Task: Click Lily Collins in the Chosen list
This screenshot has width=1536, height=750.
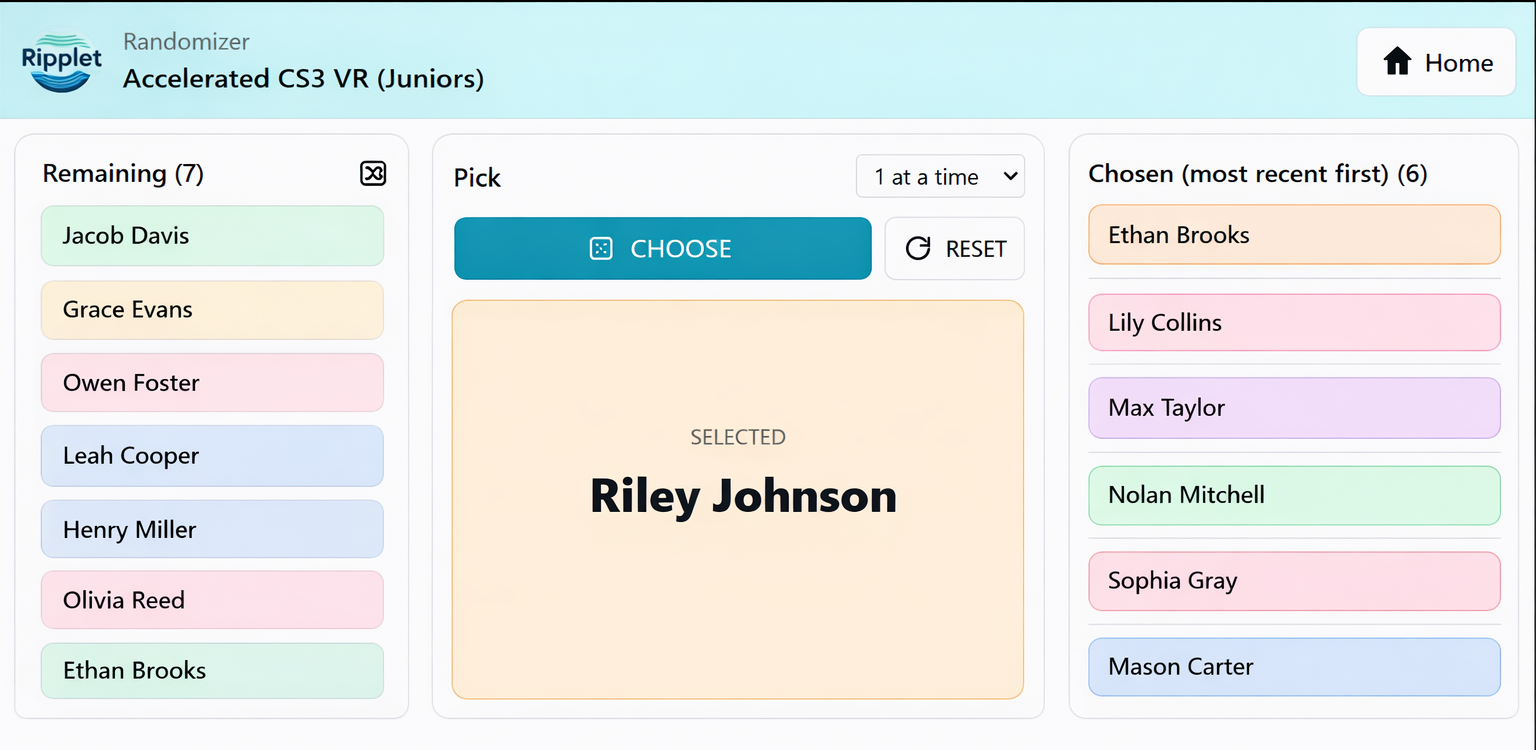Action: pos(1293,322)
